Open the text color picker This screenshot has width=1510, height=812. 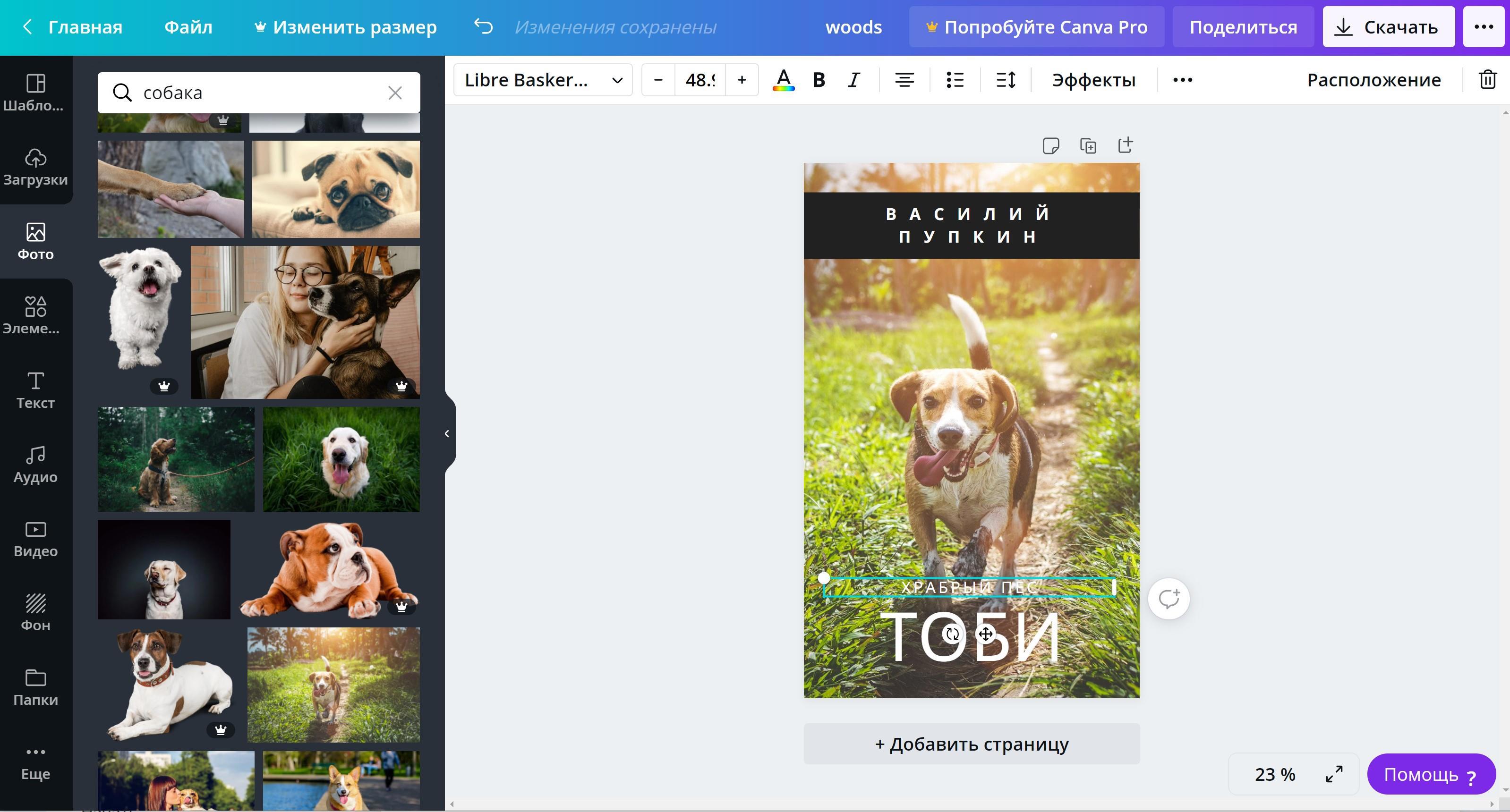tap(783, 80)
